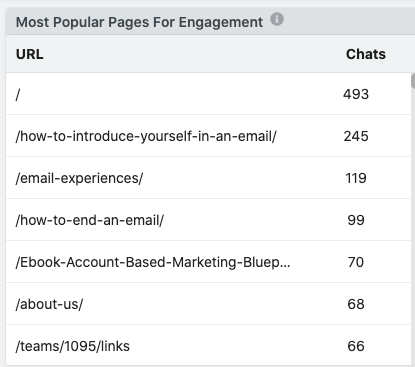Open the /teams/1095/links URL
The width and height of the screenshot is (415, 367).
tap(73, 346)
